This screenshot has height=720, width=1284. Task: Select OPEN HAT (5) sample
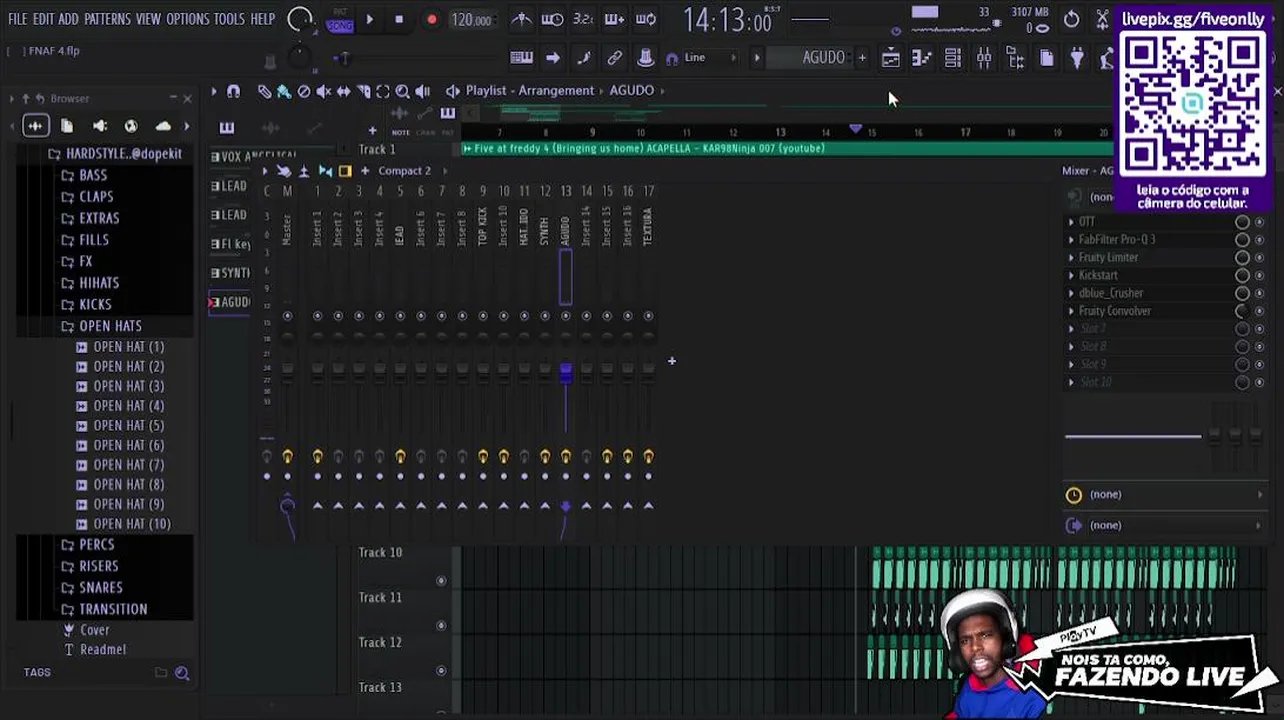(128, 426)
